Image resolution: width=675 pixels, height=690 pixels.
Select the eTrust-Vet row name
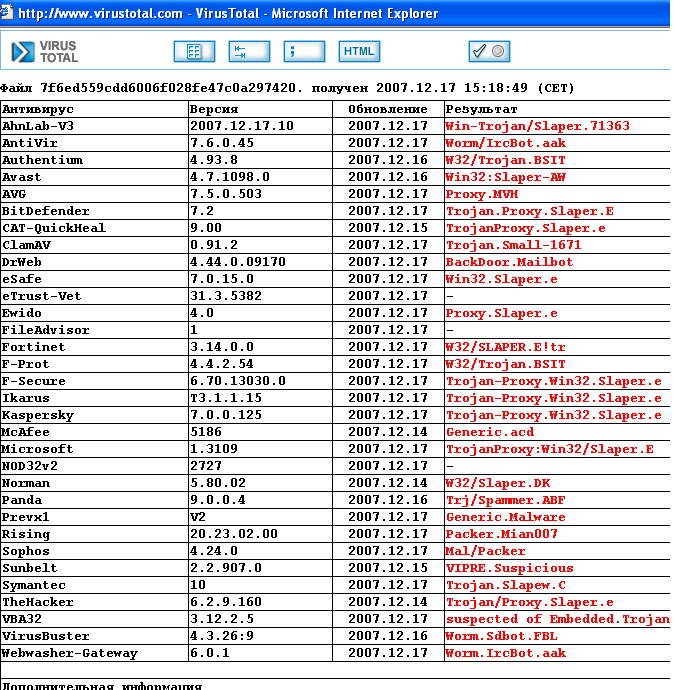pos(42,296)
